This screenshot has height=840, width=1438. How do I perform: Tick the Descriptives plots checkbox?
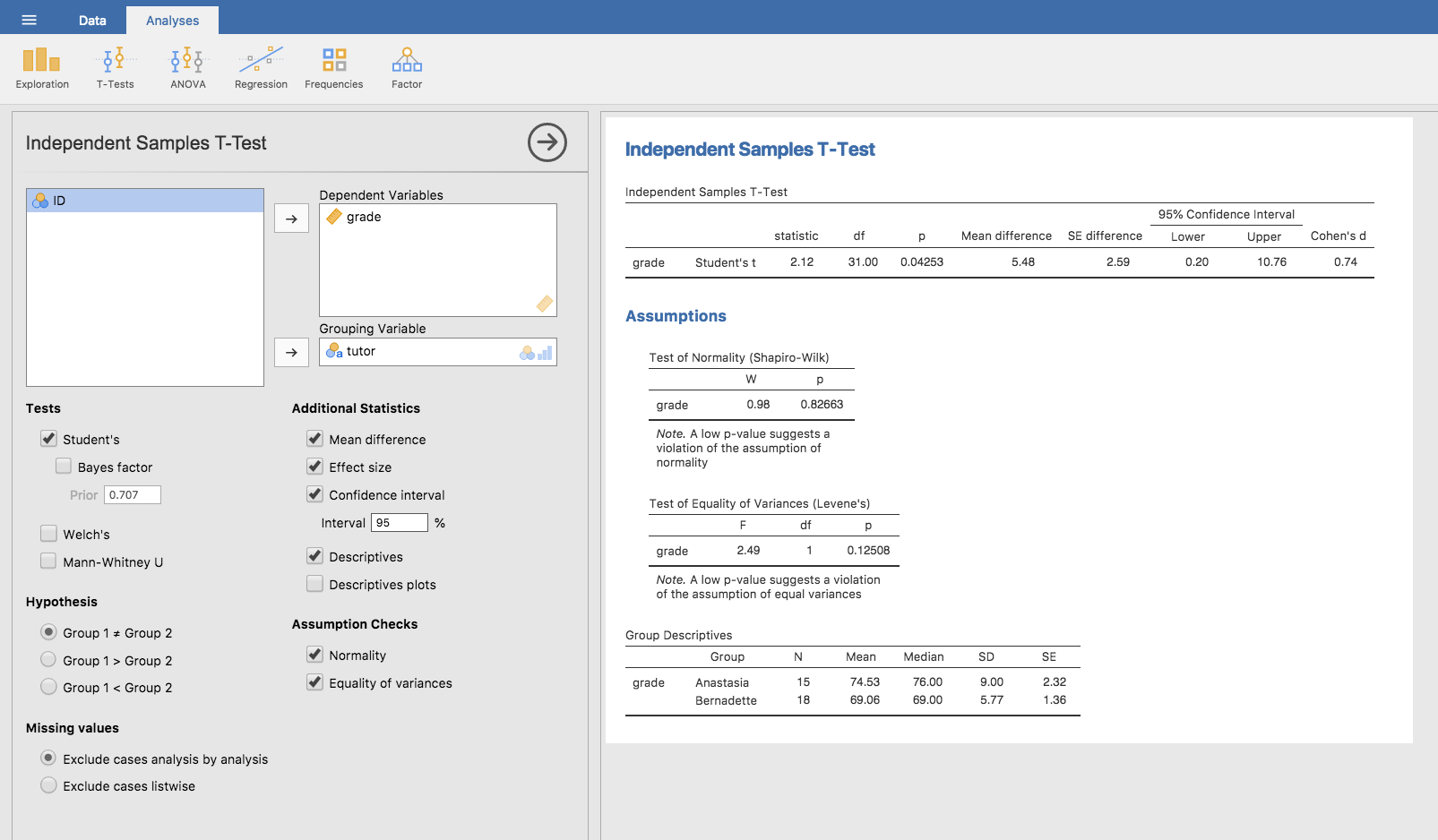(x=314, y=584)
